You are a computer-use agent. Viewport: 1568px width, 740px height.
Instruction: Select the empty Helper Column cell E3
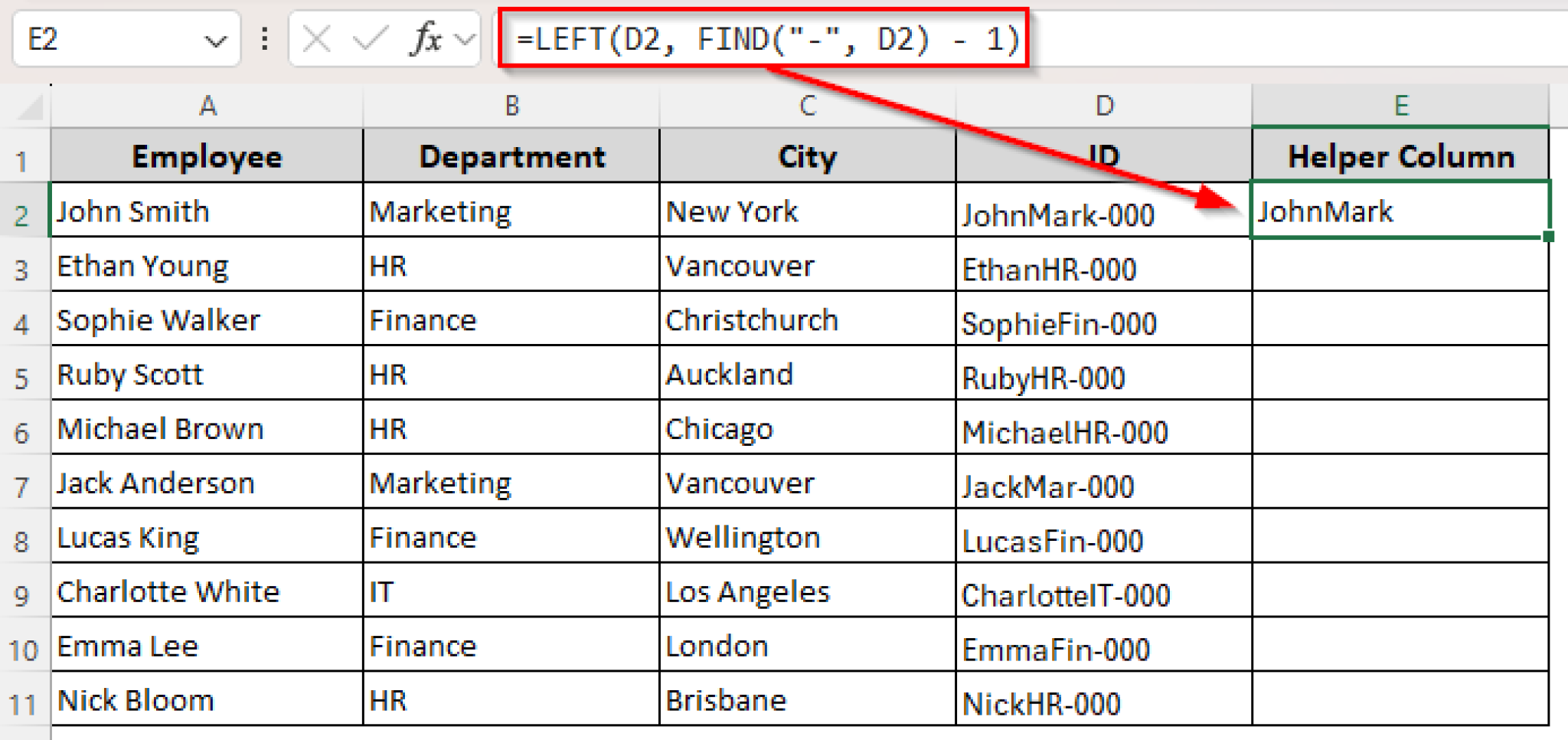(1400, 266)
